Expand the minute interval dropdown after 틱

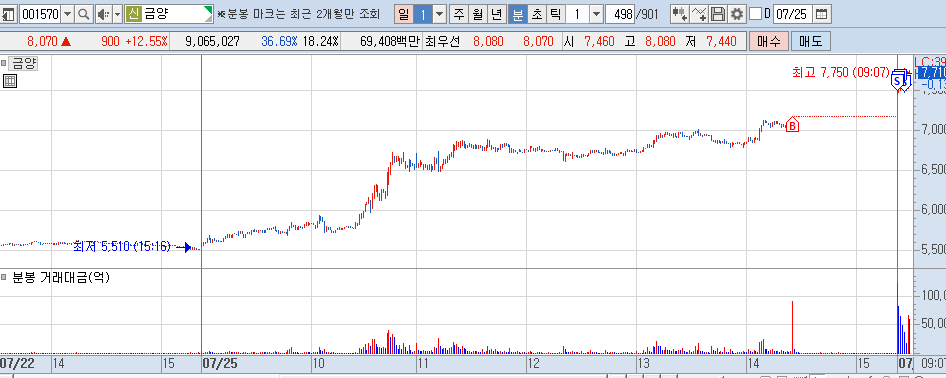pos(596,14)
